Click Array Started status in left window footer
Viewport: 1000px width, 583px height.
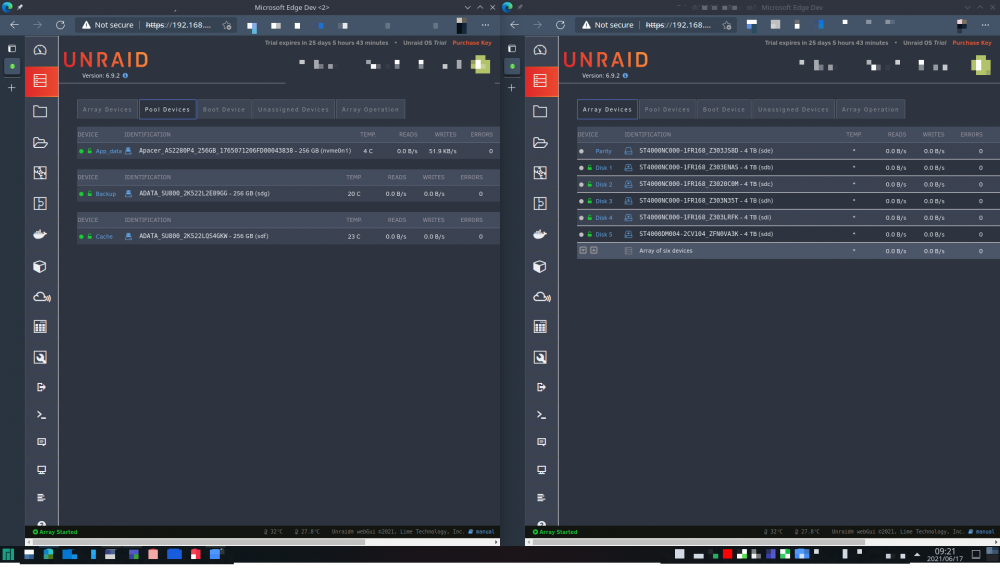tap(55, 531)
